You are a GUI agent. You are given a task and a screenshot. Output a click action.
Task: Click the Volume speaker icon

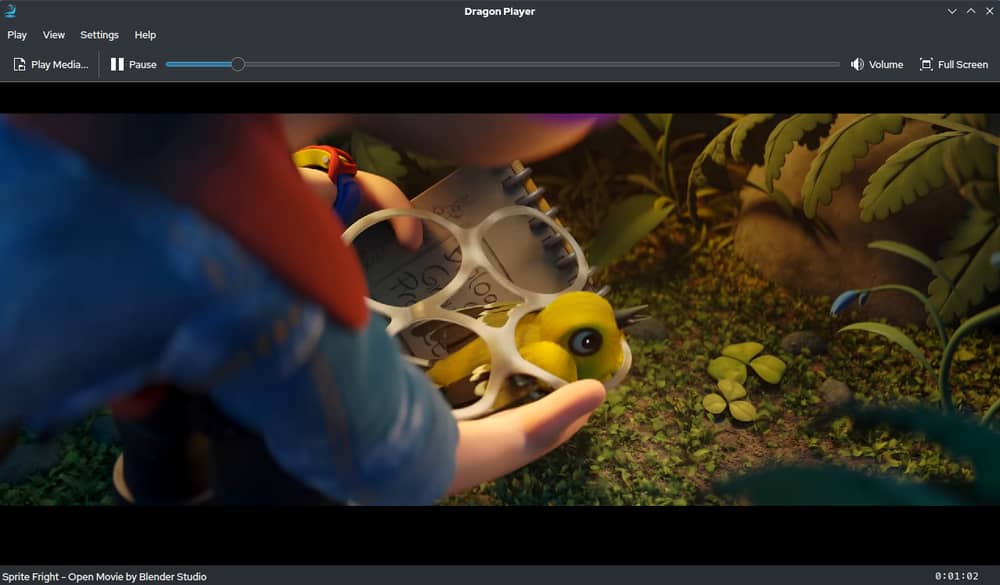point(857,64)
